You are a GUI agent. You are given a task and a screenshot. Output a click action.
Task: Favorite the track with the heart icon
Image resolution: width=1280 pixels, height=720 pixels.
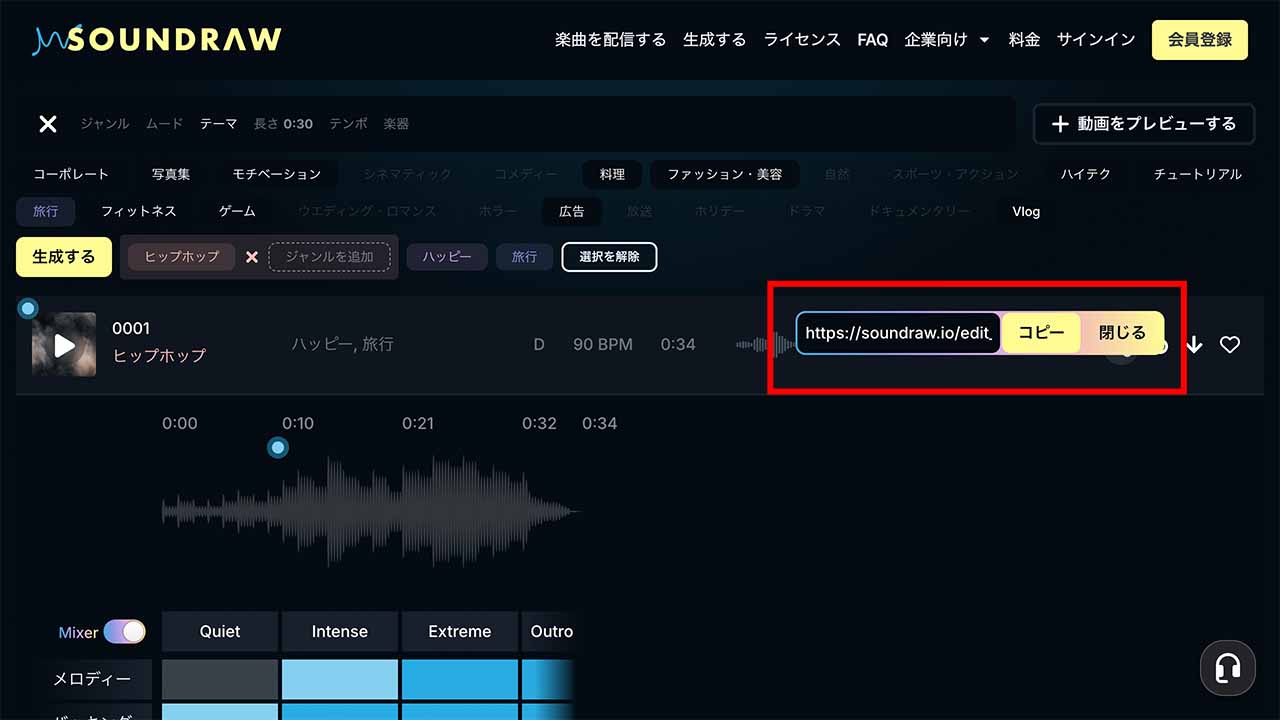[1230, 344]
